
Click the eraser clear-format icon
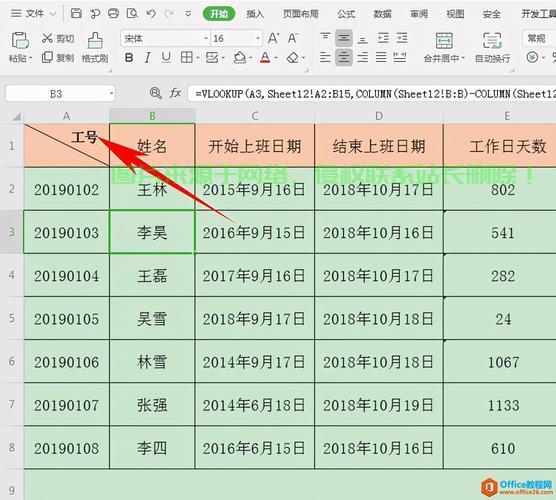[x=293, y=57]
